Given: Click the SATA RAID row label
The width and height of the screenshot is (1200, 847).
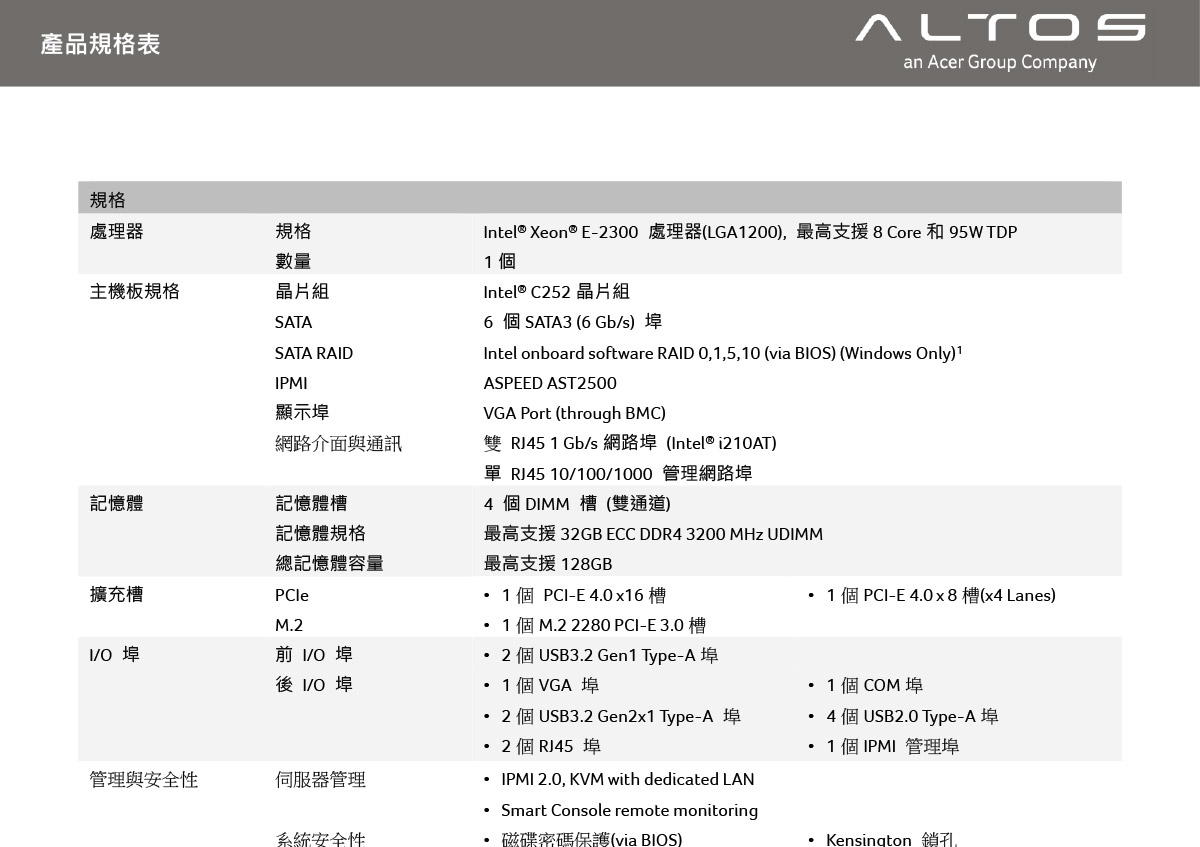Looking at the screenshot, I should click(314, 353).
